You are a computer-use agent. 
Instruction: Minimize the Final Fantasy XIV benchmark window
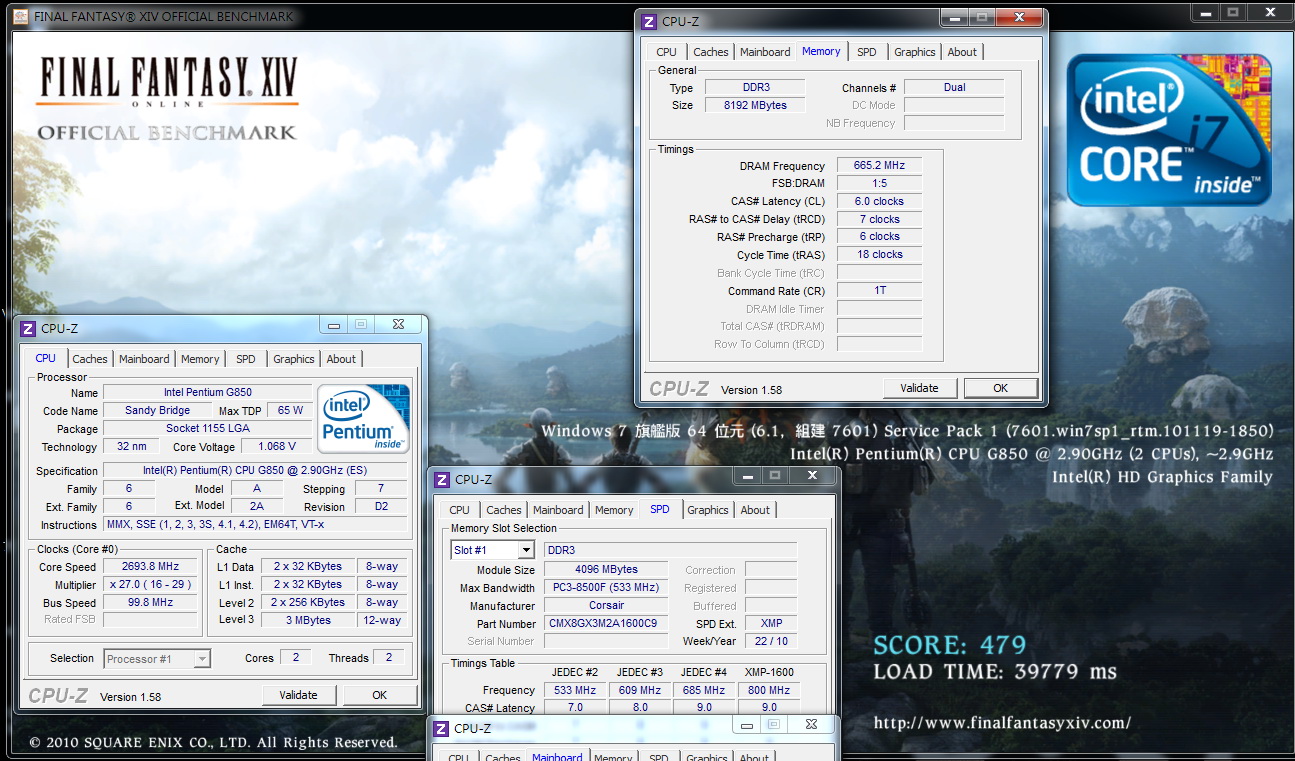(x=1206, y=12)
